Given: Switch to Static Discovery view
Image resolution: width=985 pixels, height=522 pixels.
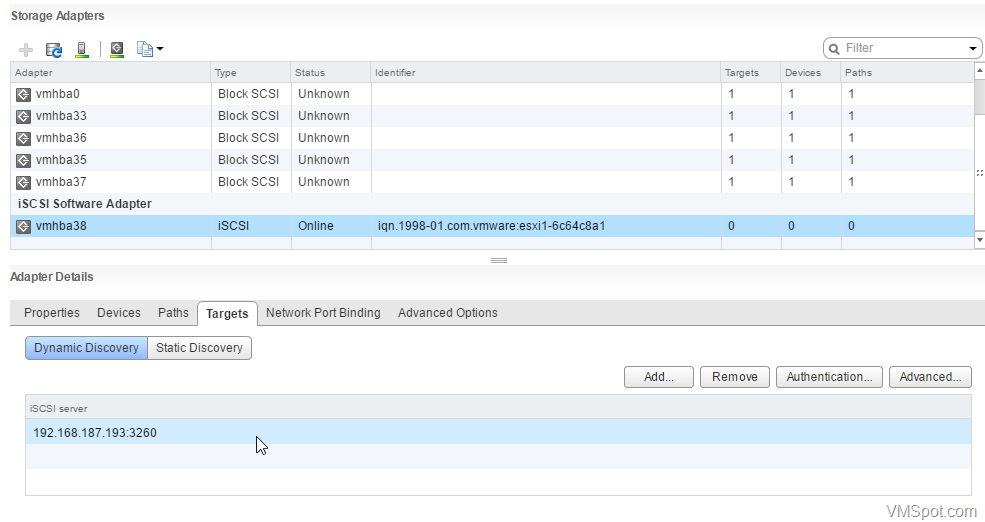Looking at the screenshot, I should (x=199, y=348).
